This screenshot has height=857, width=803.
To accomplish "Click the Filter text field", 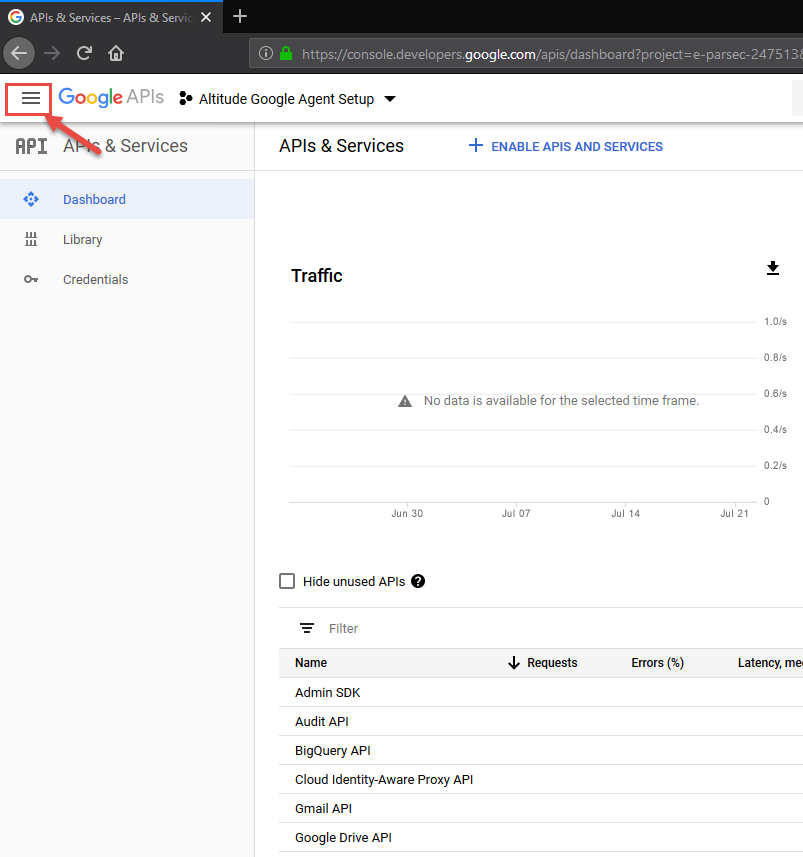I will point(500,628).
